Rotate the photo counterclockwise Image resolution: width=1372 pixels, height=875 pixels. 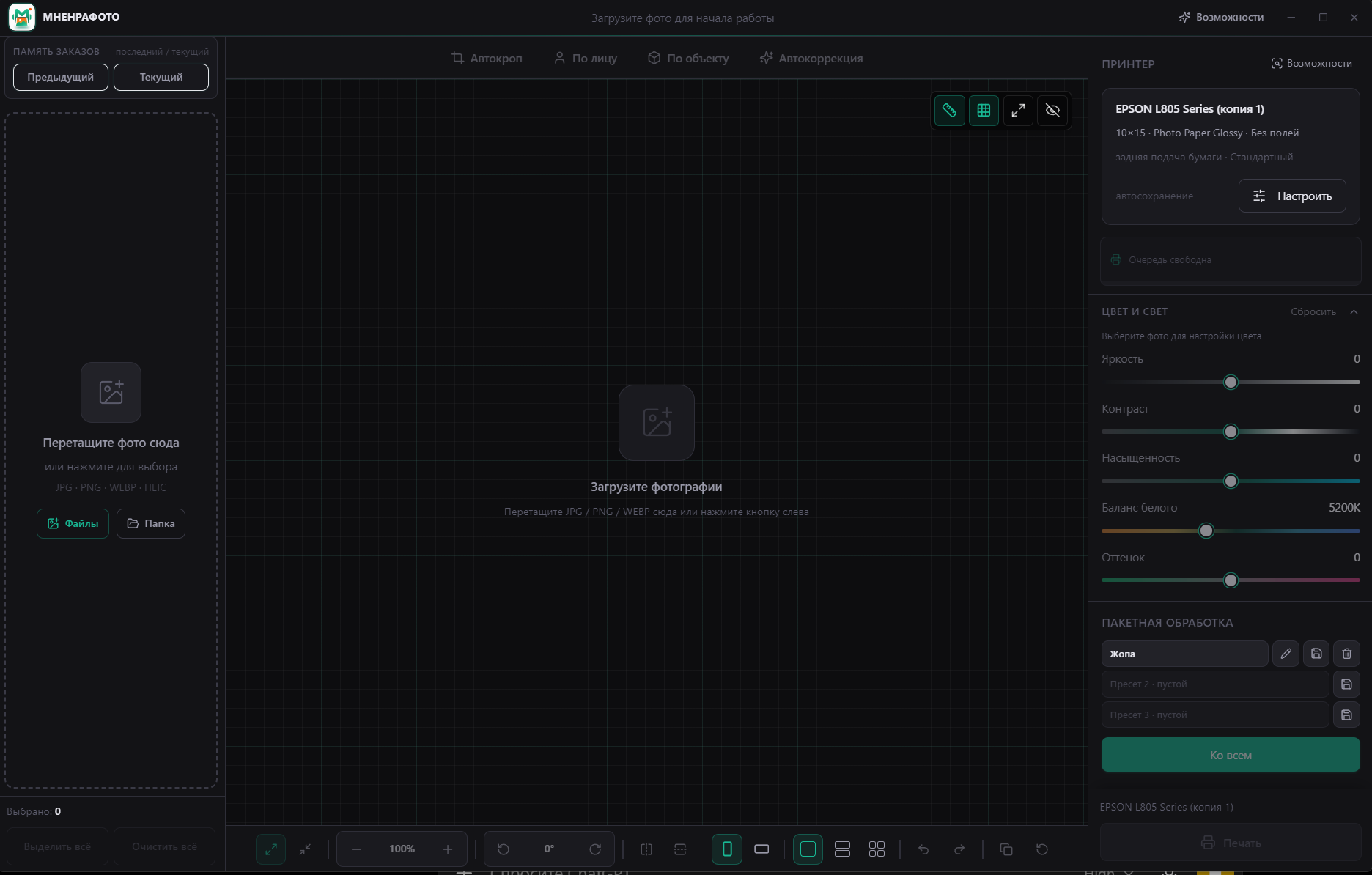click(x=504, y=849)
